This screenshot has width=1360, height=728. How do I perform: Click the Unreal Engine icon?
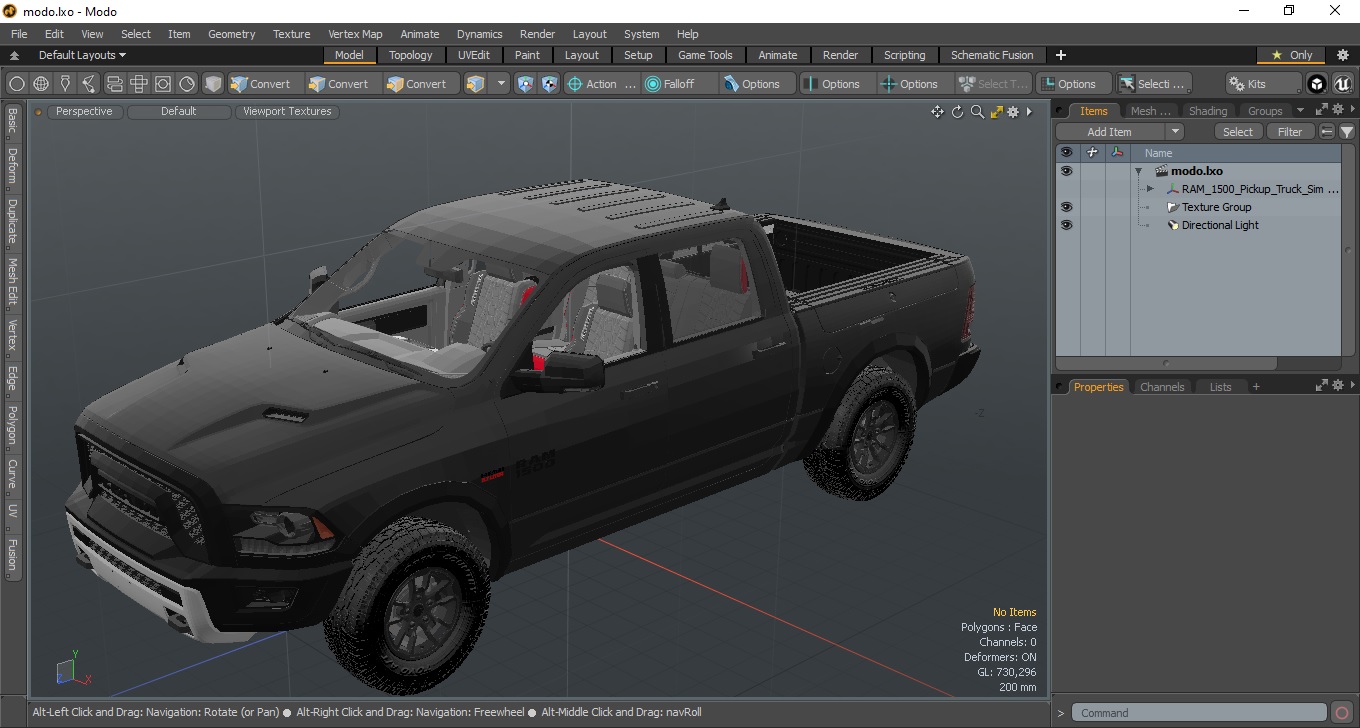(1342, 84)
